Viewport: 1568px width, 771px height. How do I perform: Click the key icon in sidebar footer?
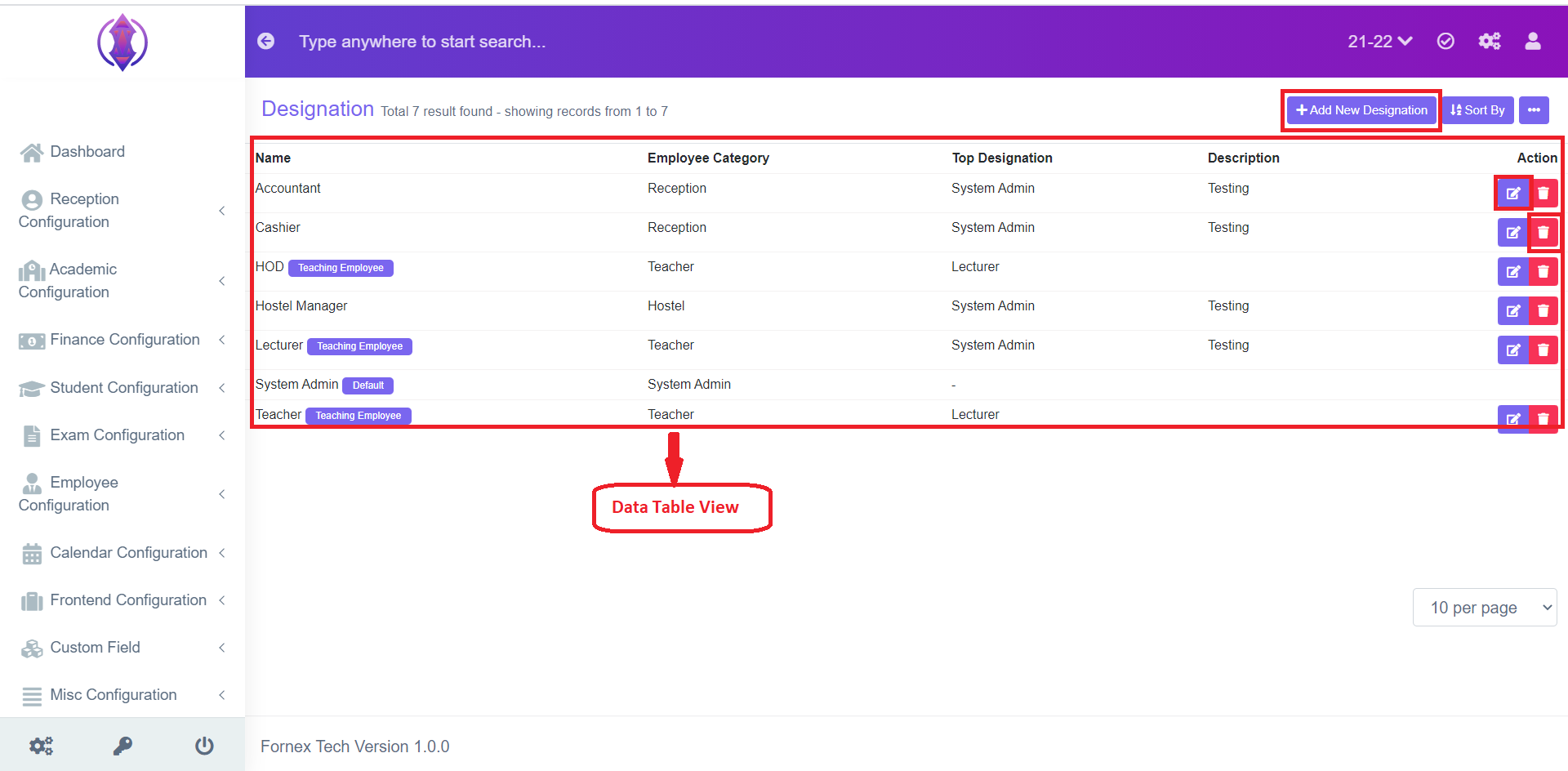point(122,746)
